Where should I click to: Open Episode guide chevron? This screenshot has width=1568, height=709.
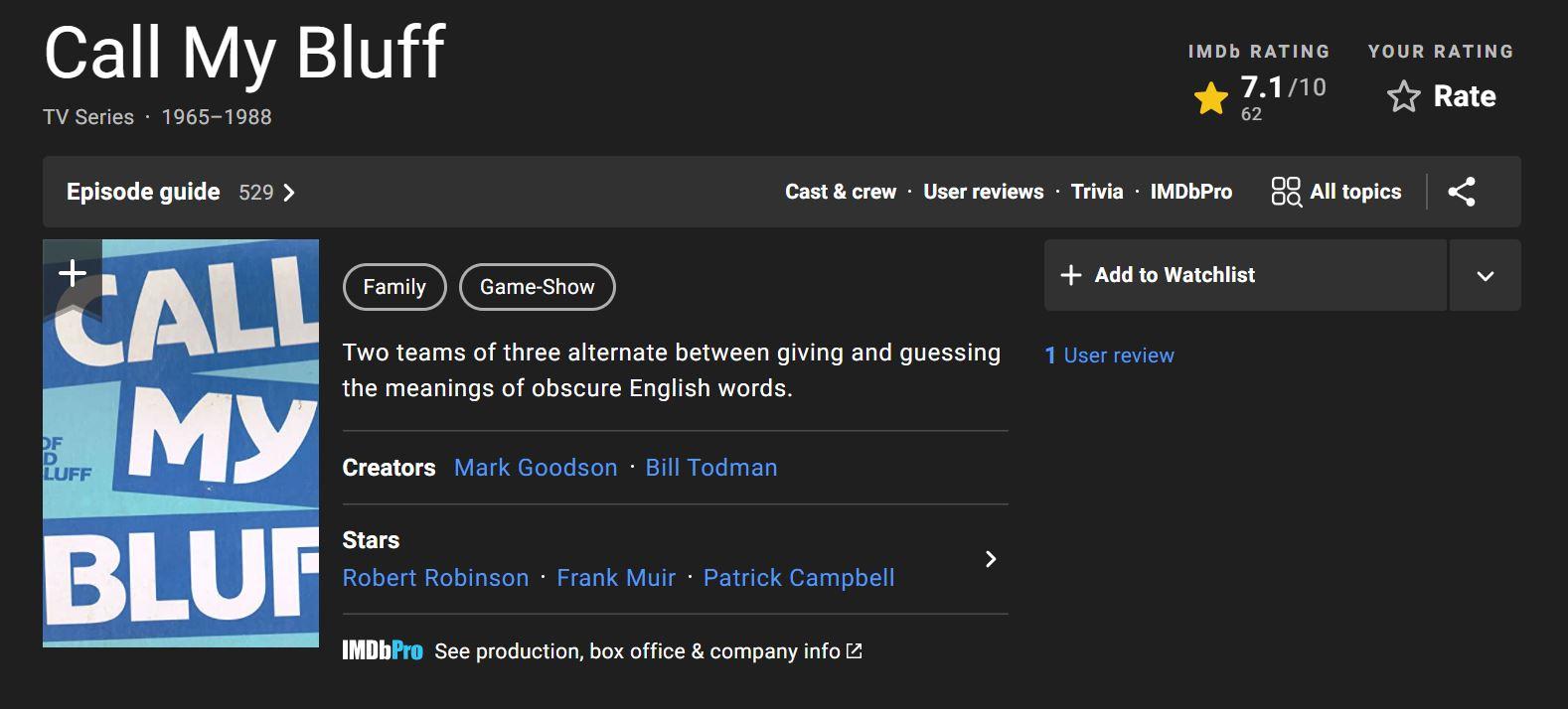pos(289,193)
